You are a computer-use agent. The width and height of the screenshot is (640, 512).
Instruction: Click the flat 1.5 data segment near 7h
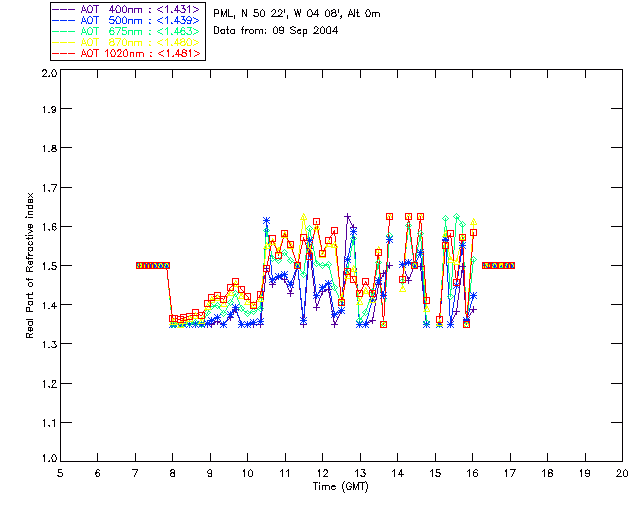153,265
